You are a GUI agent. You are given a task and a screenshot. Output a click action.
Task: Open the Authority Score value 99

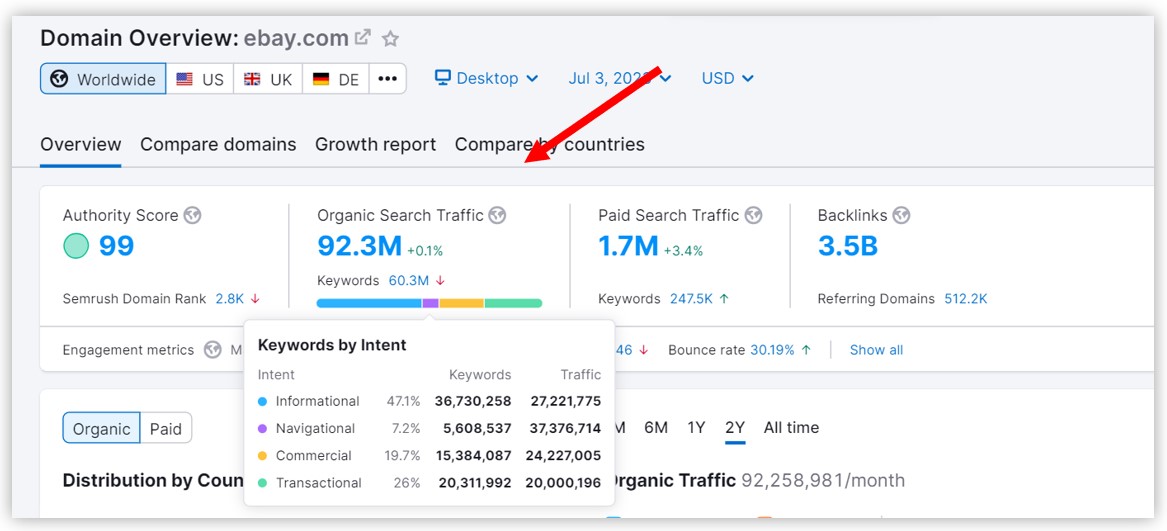(x=116, y=246)
